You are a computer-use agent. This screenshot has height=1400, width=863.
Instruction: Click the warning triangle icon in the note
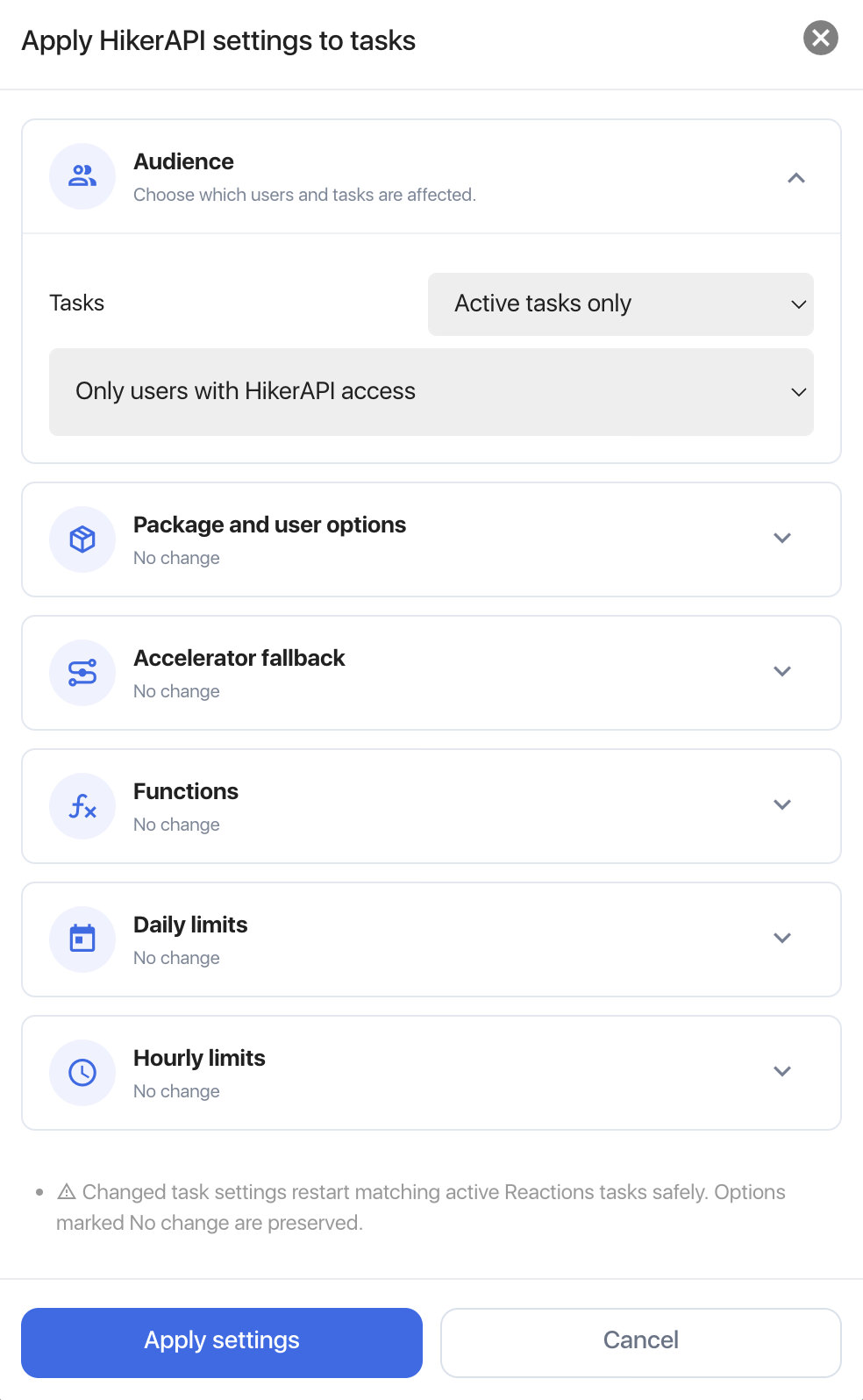coord(67,1191)
